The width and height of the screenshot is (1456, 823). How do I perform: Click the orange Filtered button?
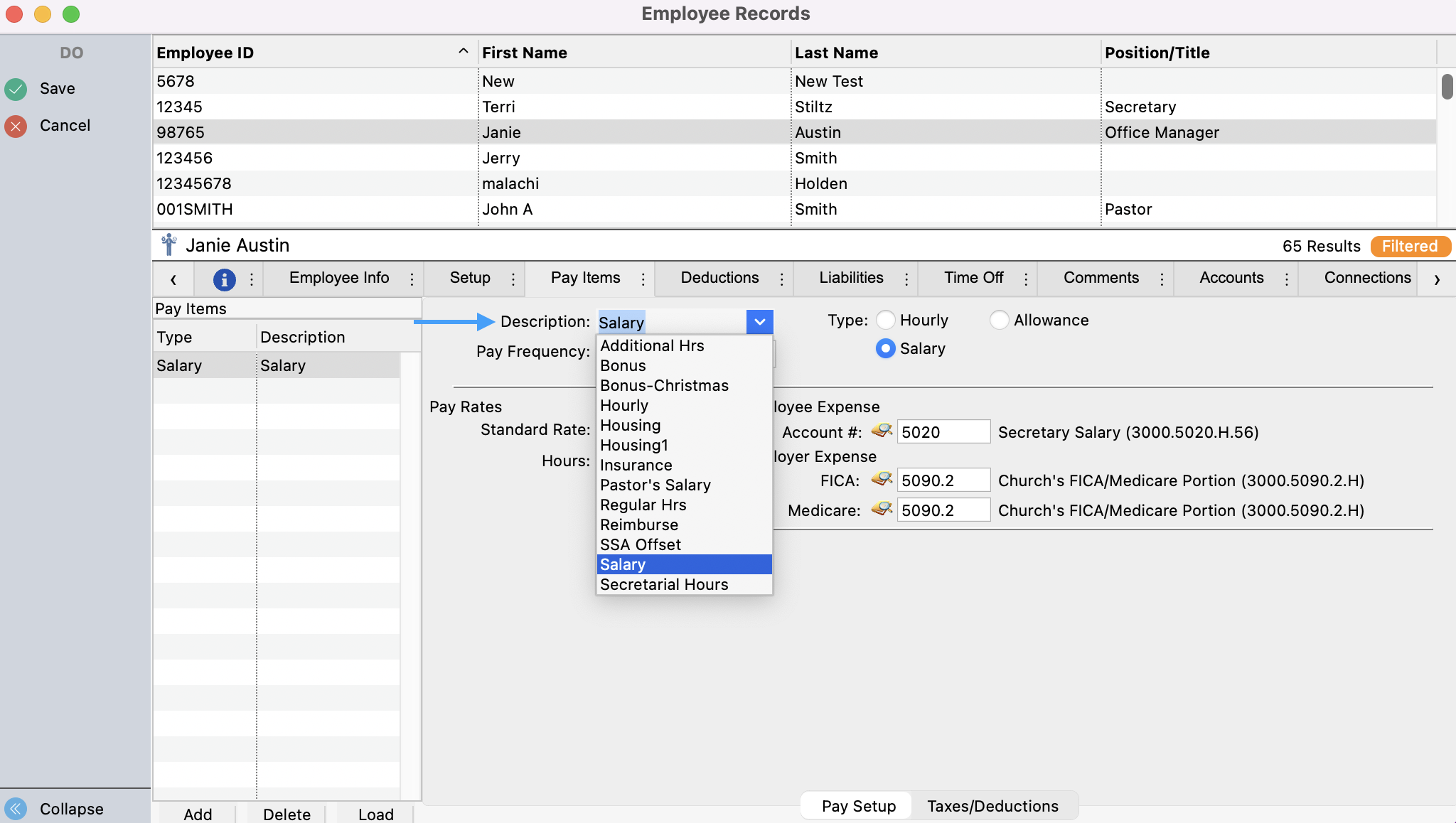point(1410,246)
